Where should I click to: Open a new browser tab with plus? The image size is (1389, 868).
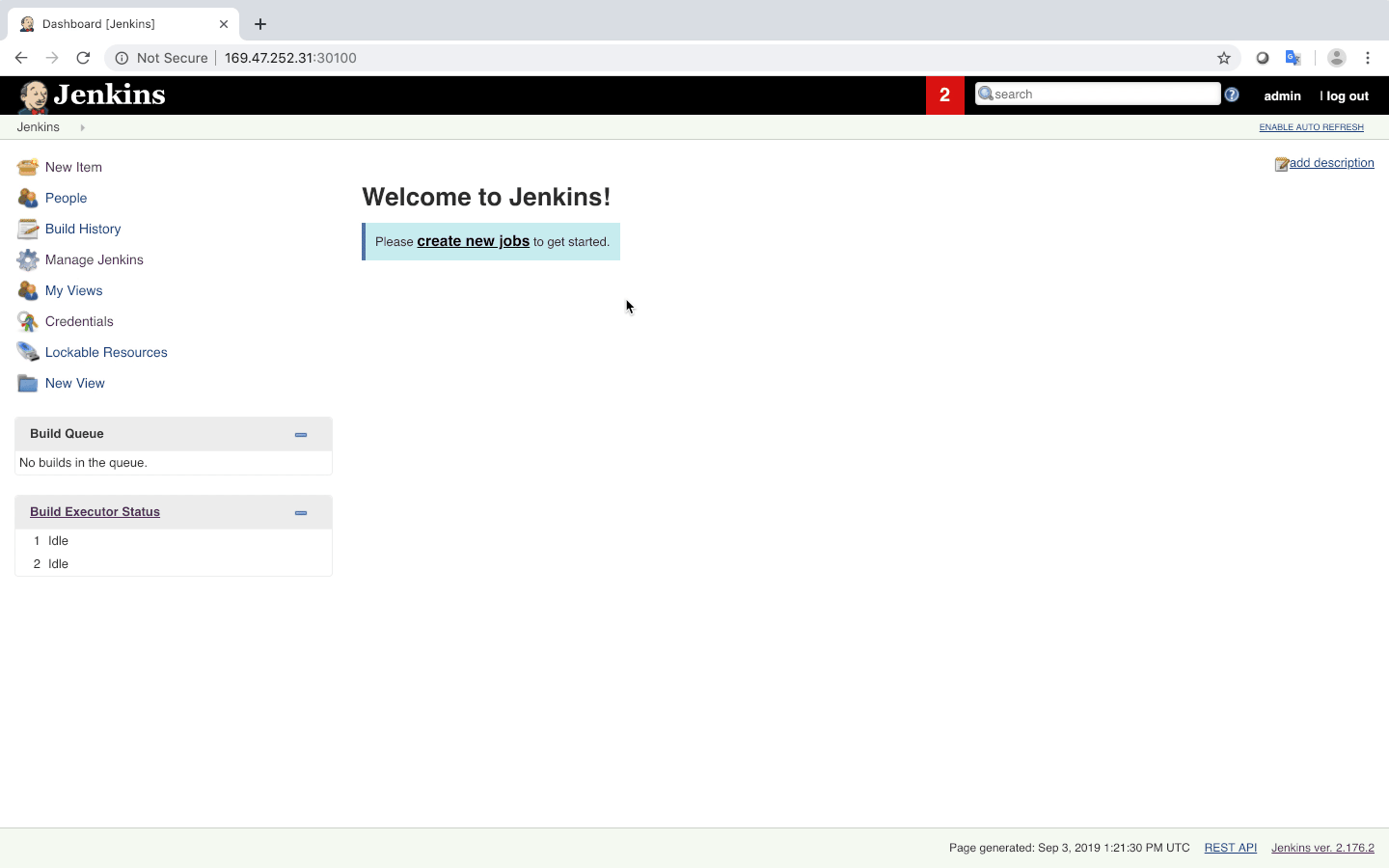pyautogui.click(x=260, y=24)
